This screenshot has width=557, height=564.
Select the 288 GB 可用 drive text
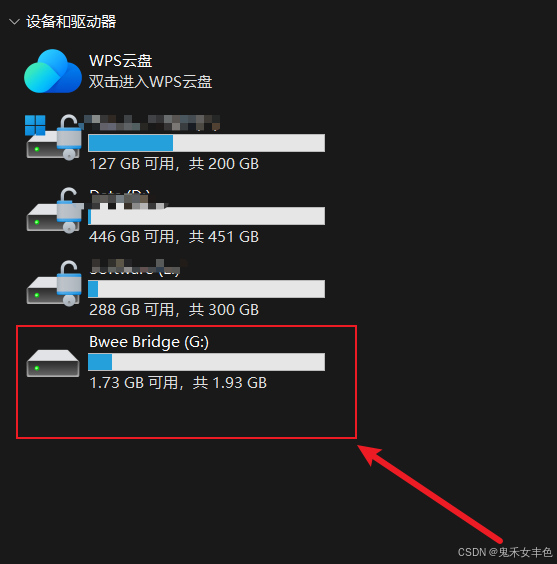(x=174, y=310)
